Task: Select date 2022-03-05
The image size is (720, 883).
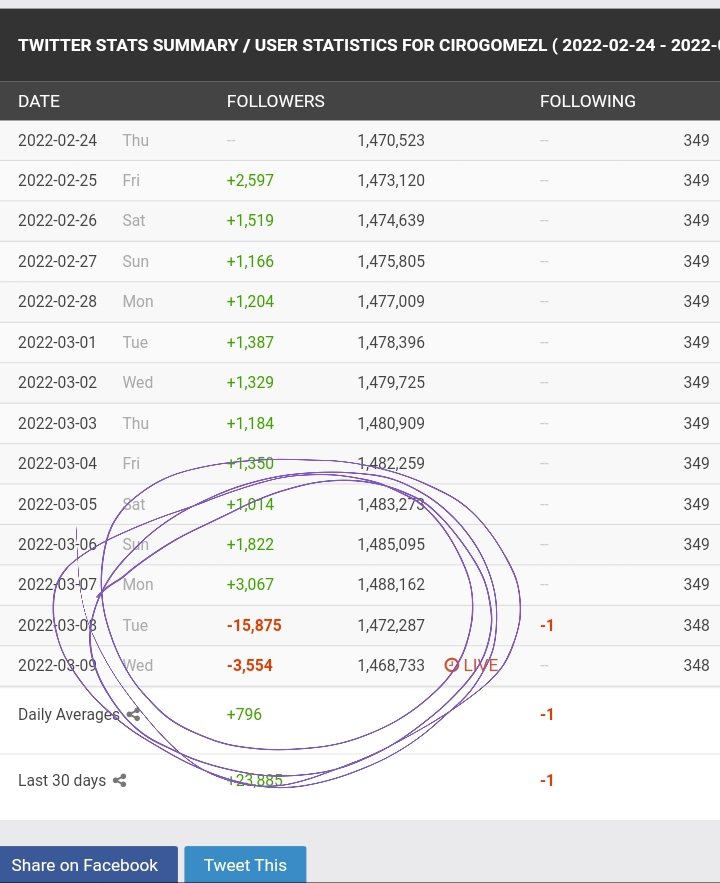Action: pos(57,504)
